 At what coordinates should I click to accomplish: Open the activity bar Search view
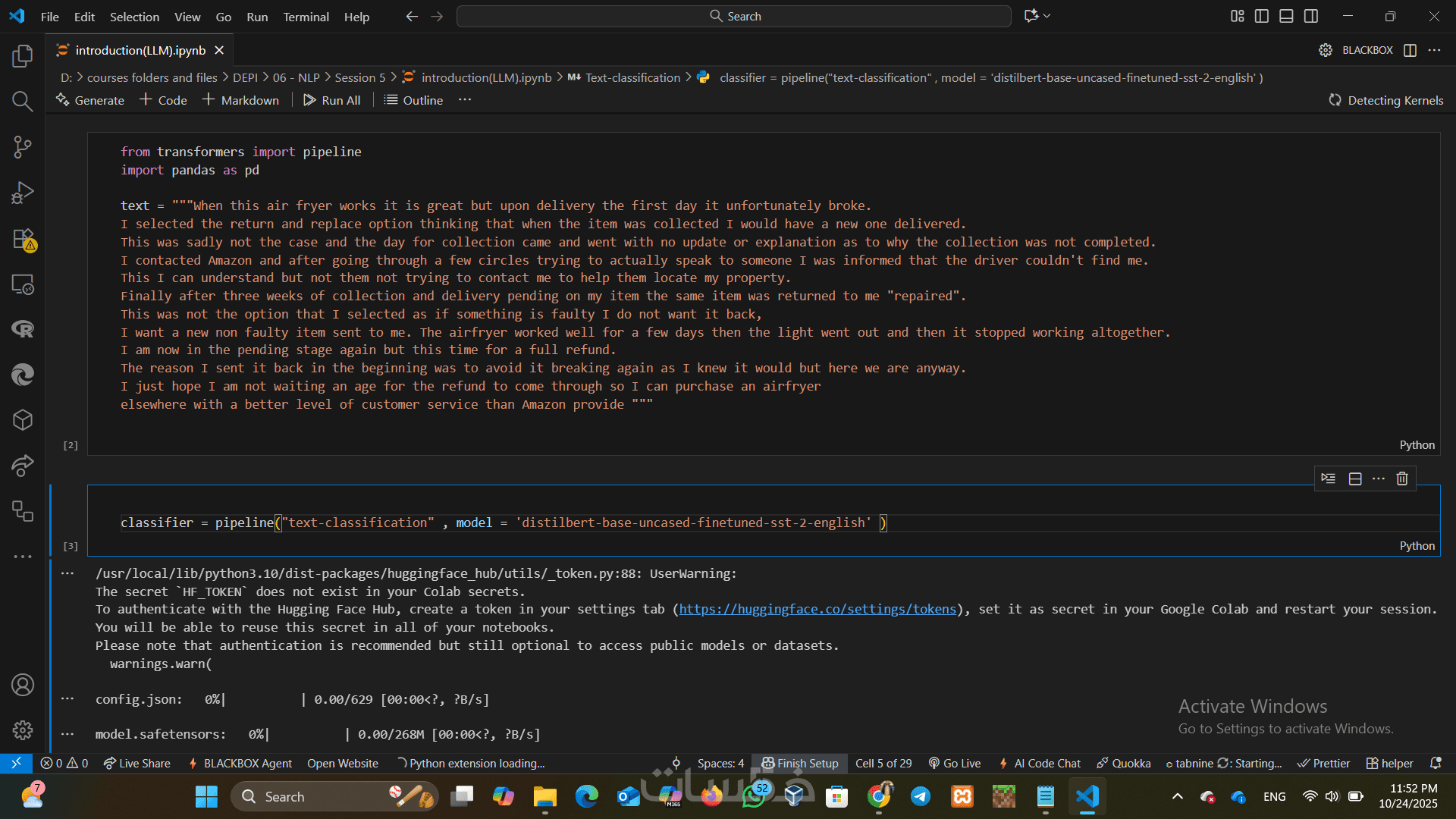click(x=23, y=102)
